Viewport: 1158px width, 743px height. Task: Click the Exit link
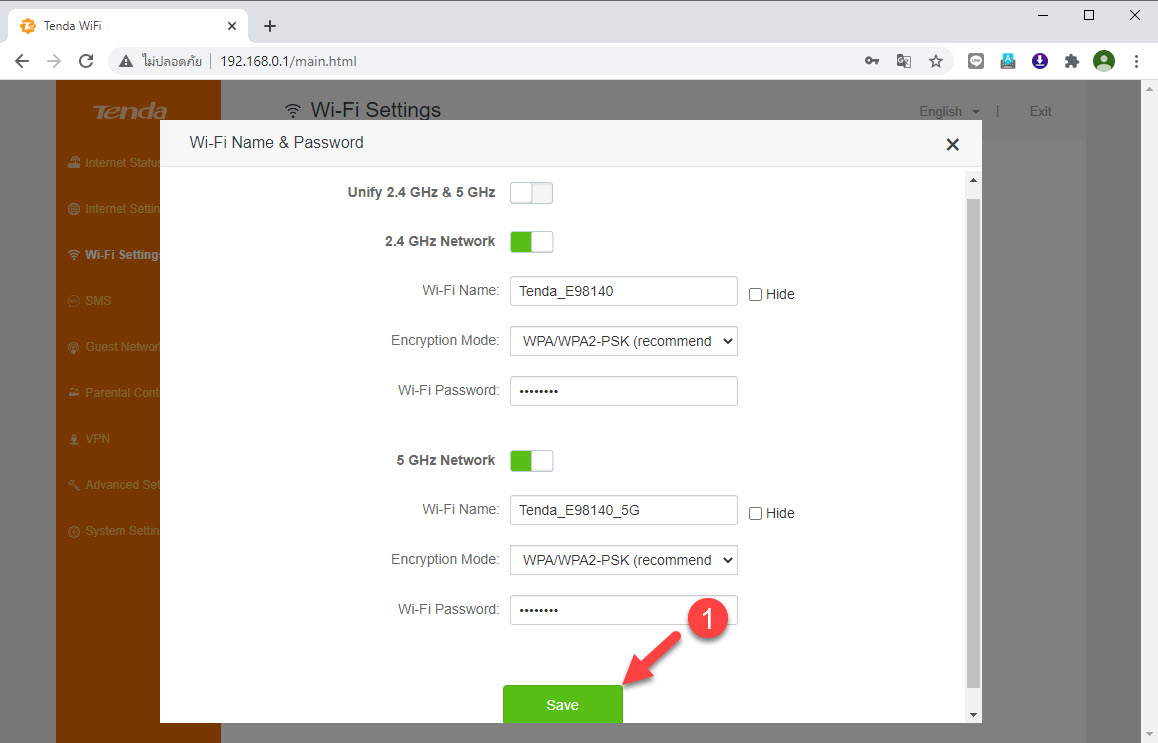coord(1040,112)
